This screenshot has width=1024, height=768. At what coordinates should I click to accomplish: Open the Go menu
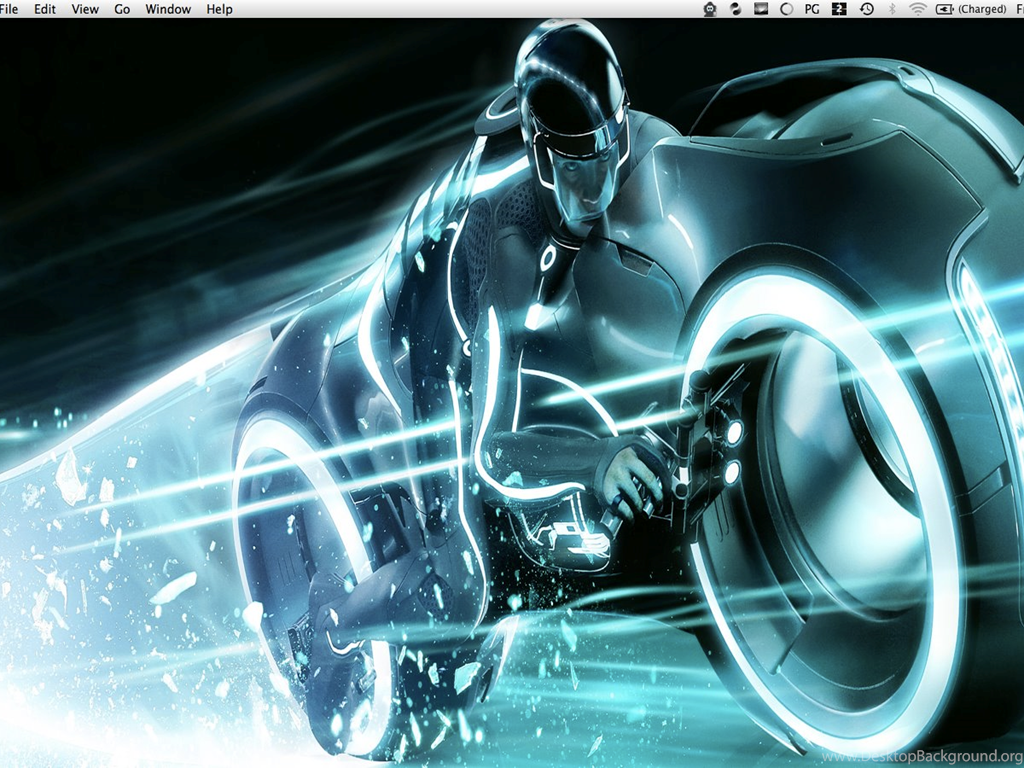122,9
